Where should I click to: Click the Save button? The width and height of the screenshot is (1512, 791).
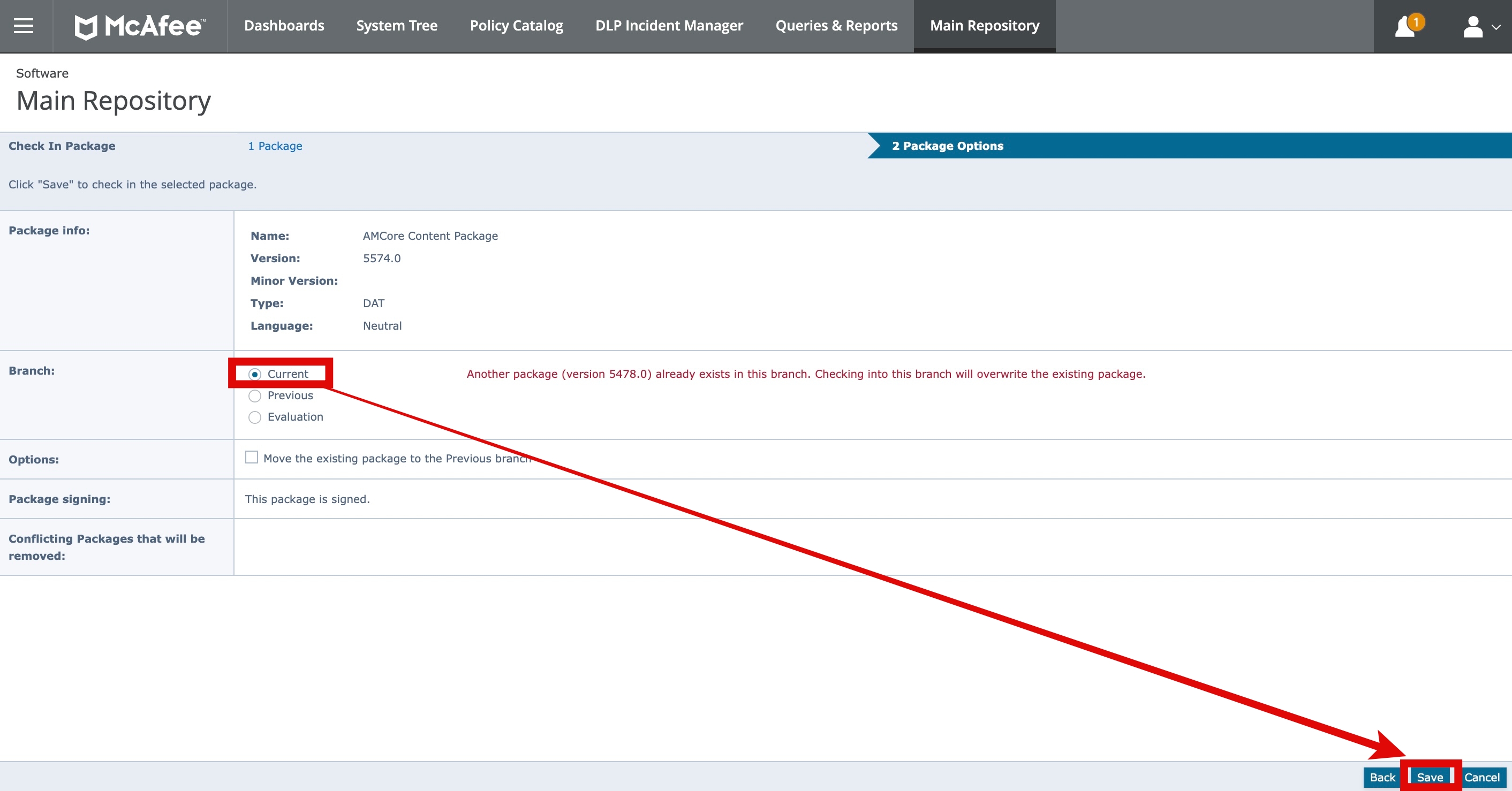coord(1431,778)
